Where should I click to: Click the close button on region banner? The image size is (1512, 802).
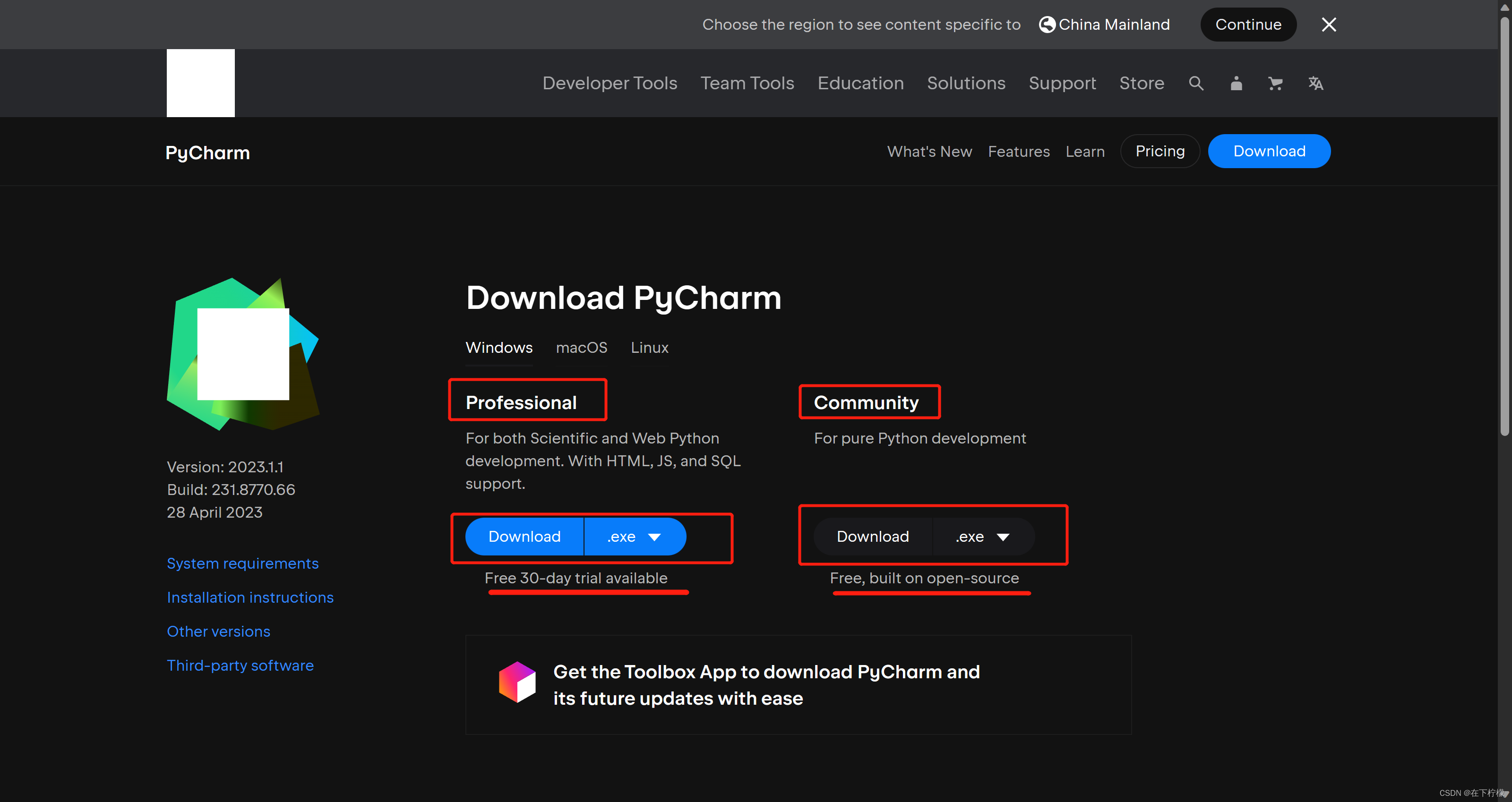pos(1329,24)
